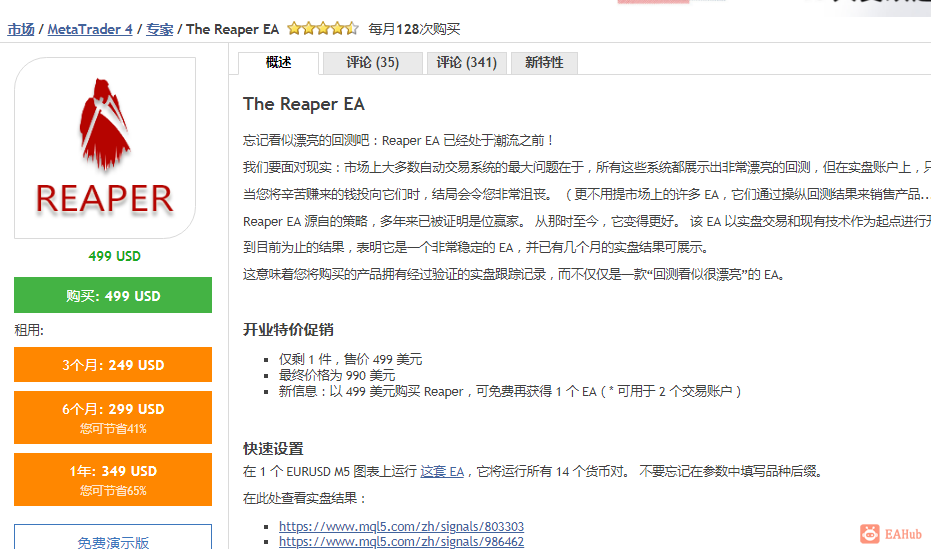Open the MetaTrader 4 breadcrumb link
The height and width of the screenshot is (549, 931).
pyautogui.click(x=90, y=29)
